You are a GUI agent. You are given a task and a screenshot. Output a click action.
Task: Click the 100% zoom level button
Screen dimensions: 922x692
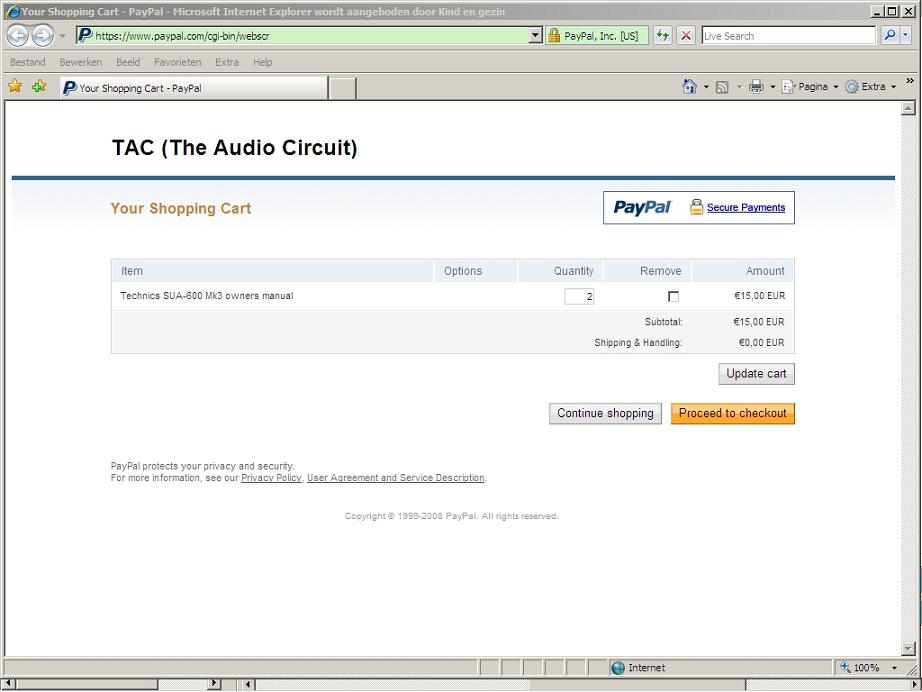pyautogui.click(x=861, y=667)
